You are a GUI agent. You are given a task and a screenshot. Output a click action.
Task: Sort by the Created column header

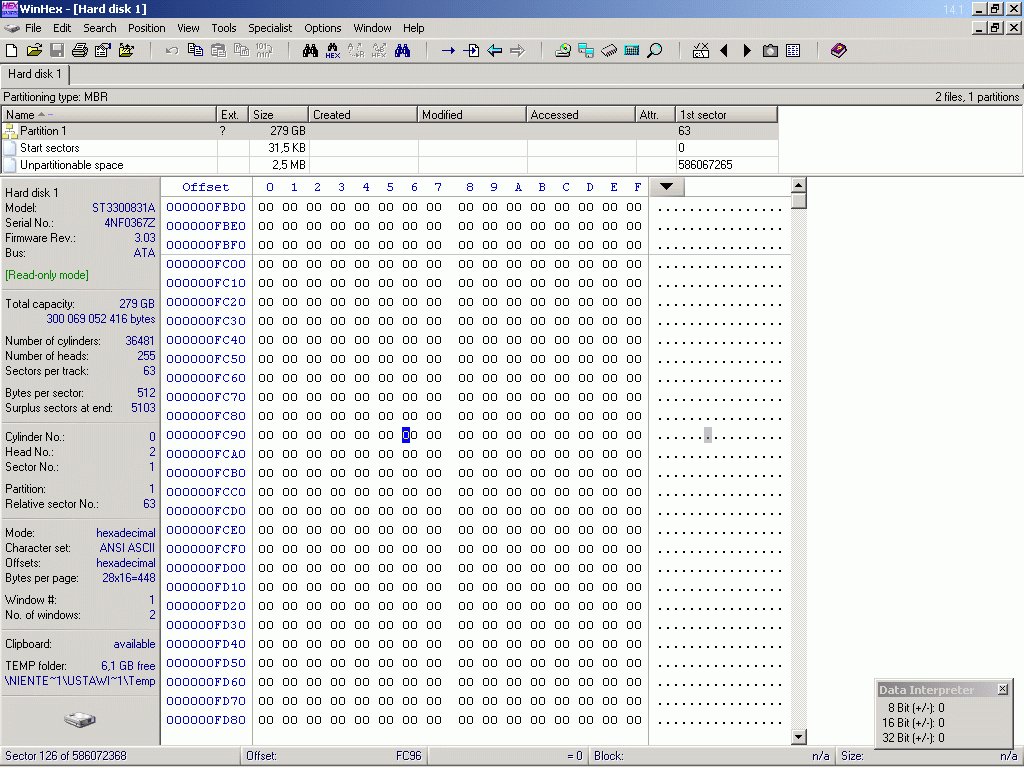pos(362,115)
